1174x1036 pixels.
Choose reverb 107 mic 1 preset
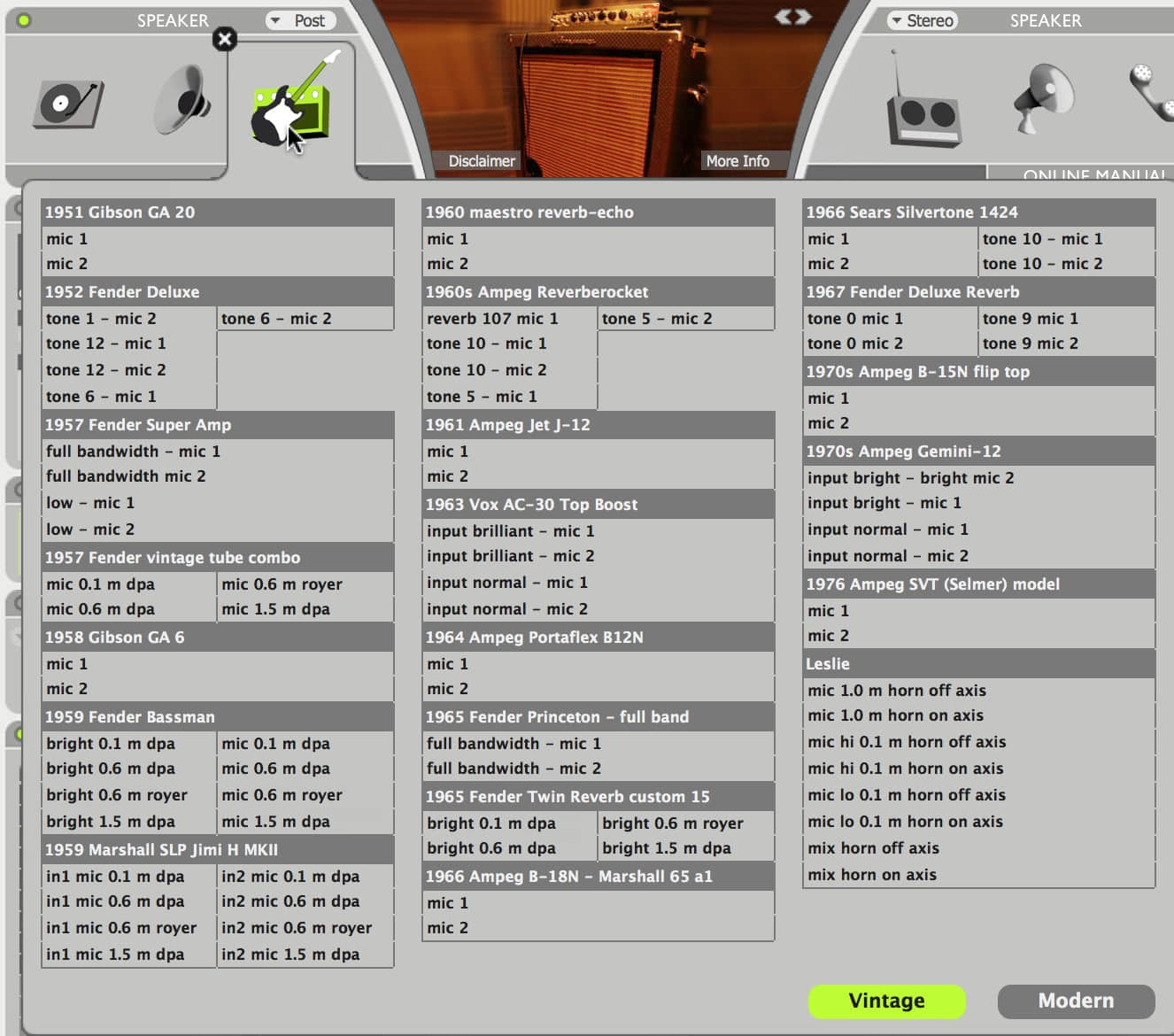point(510,319)
